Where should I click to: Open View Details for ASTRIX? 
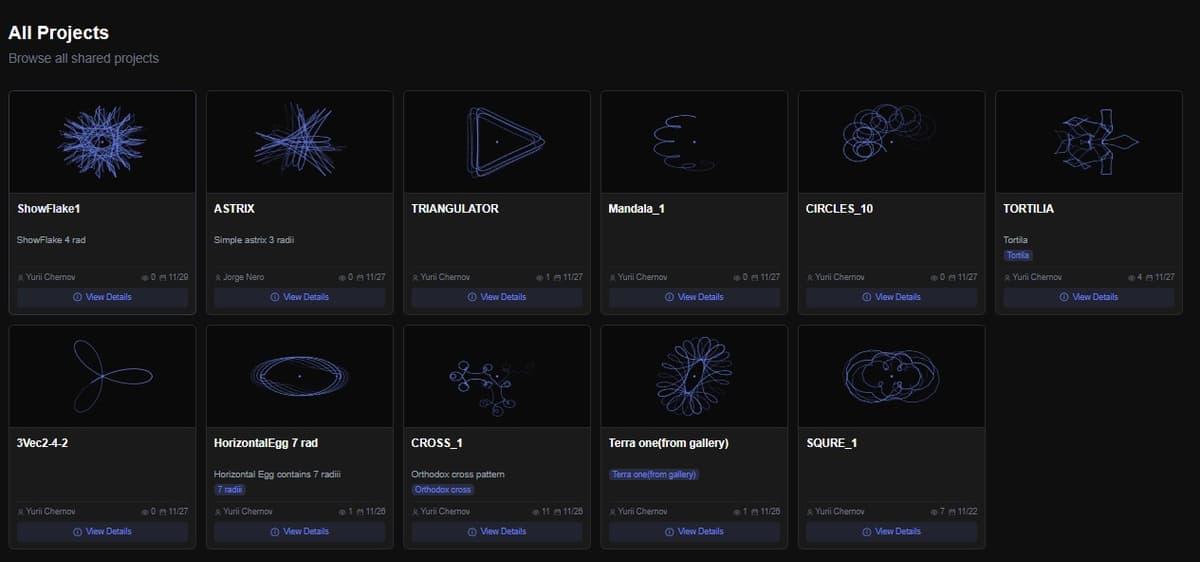click(x=300, y=297)
